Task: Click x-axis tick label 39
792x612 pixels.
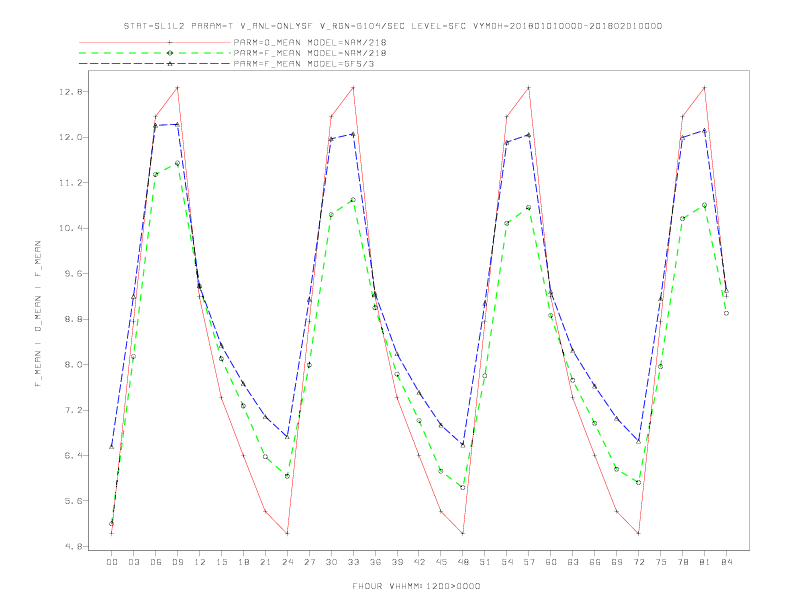Action: click(397, 562)
